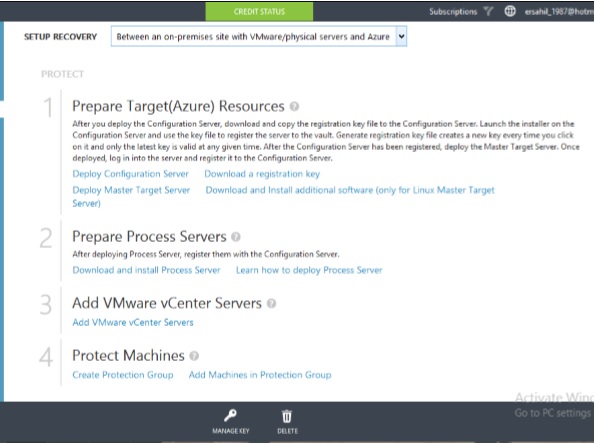This screenshot has height=443, width=595.
Task: Open the Subscriptions menu
Action: 453,12
